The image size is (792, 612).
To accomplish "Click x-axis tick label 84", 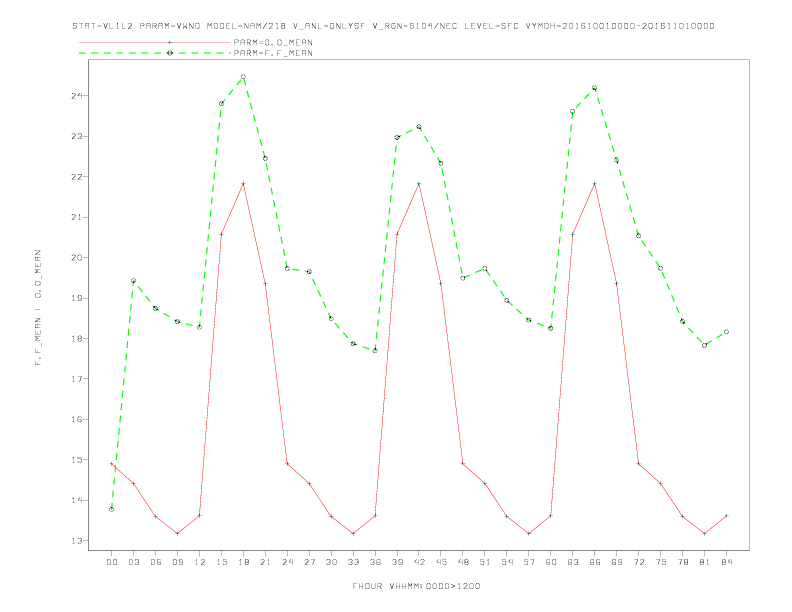I will pyautogui.click(x=727, y=562).
